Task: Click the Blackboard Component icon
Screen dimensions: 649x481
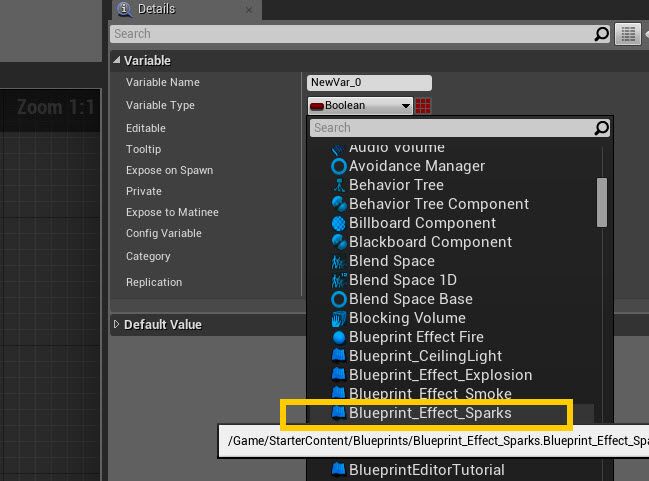Action: 339,242
